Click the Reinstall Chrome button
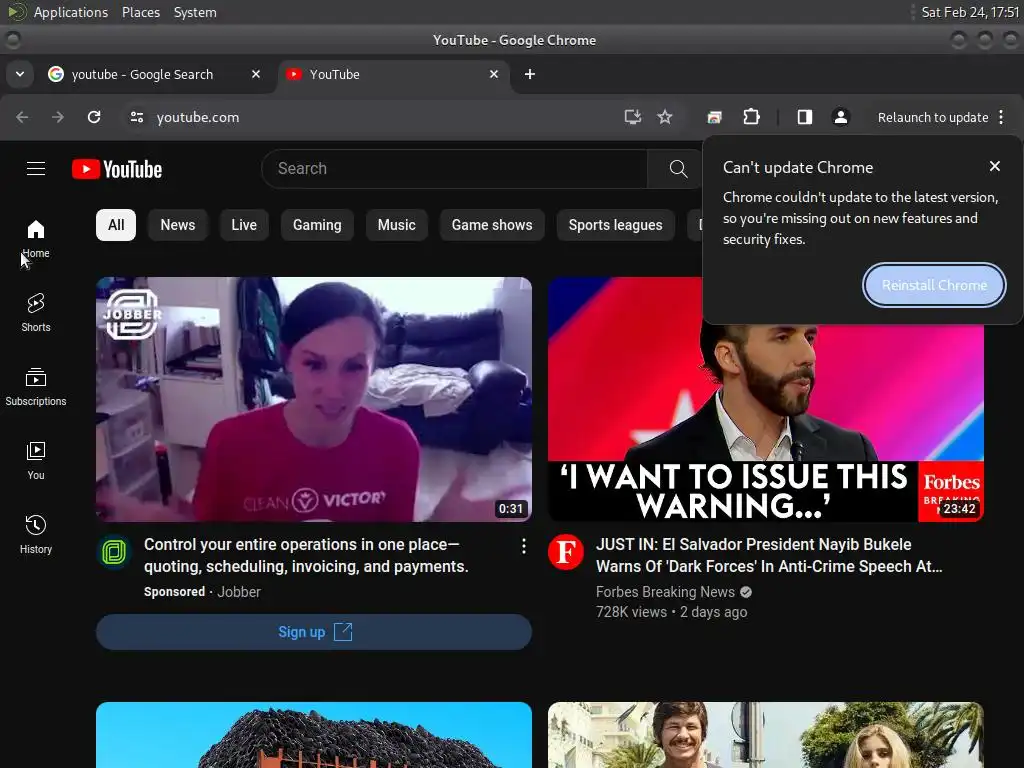The width and height of the screenshot is (1024, 768). click(x=934, y=285)
